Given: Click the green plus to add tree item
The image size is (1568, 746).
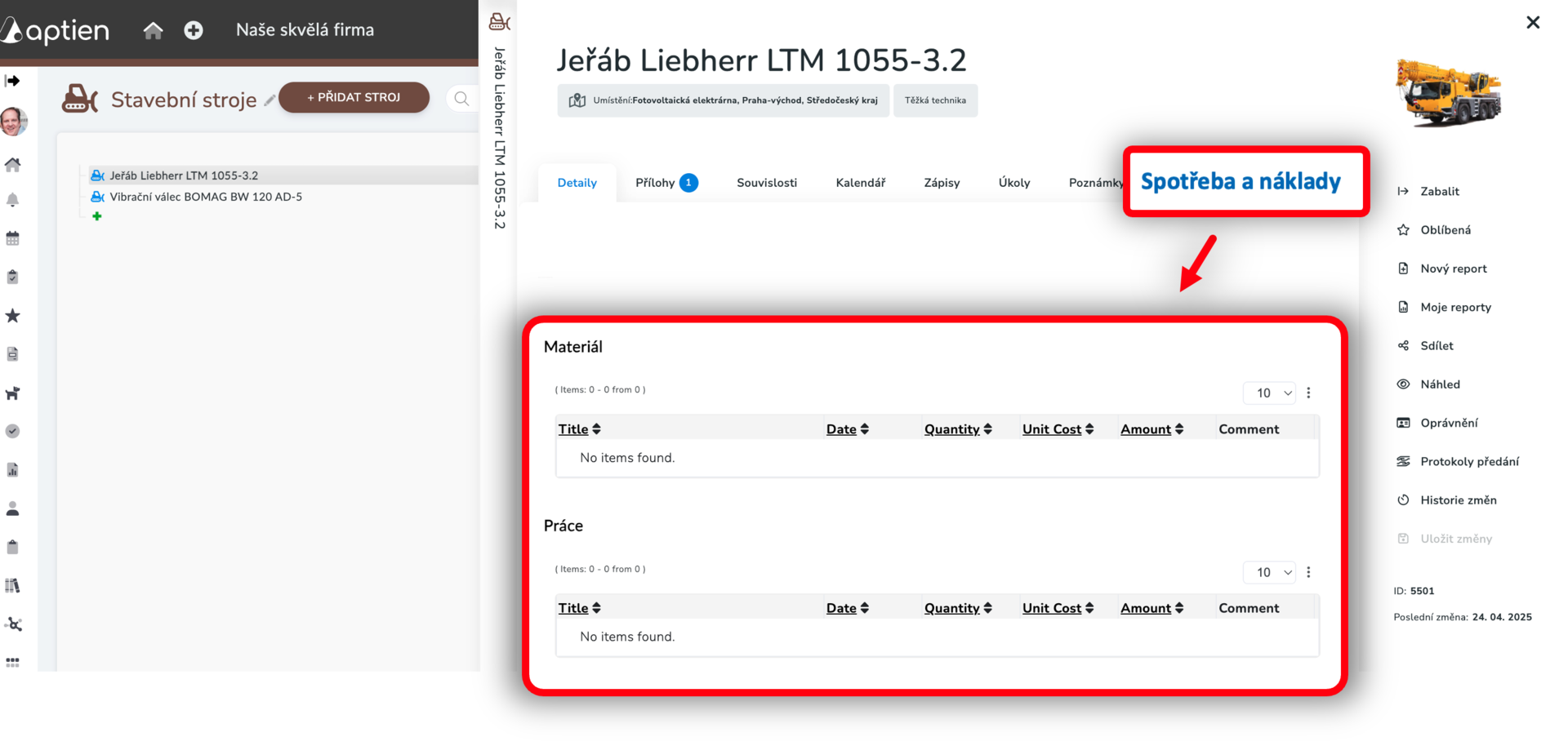Looking at the screenshot, I should 97,216.
